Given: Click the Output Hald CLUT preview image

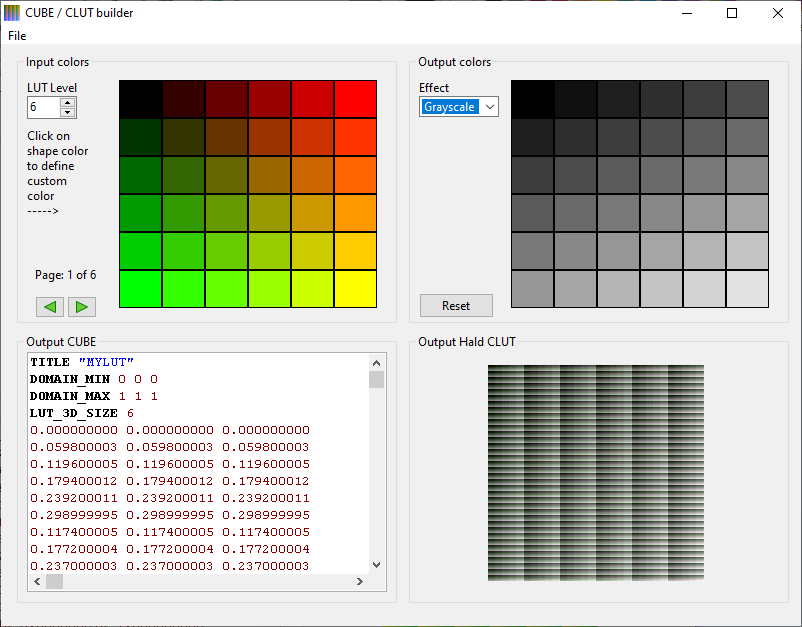Looking at the screenshot, I should click(596, 473).
